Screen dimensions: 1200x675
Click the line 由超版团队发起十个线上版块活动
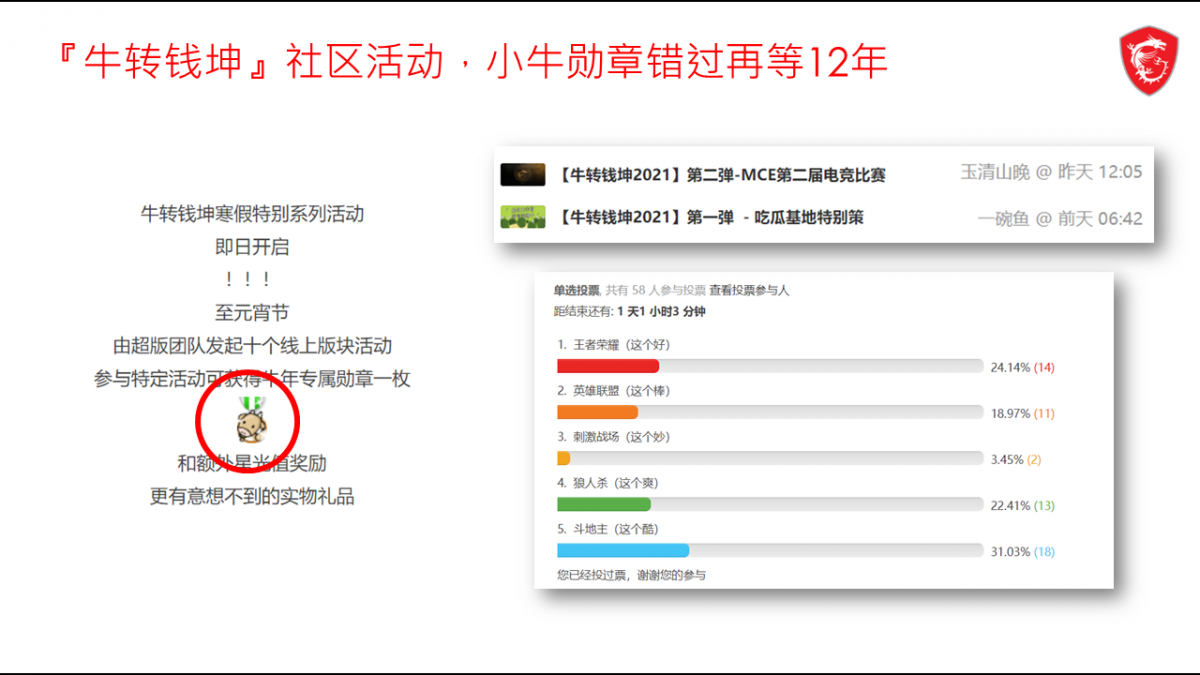coord(252,346)
